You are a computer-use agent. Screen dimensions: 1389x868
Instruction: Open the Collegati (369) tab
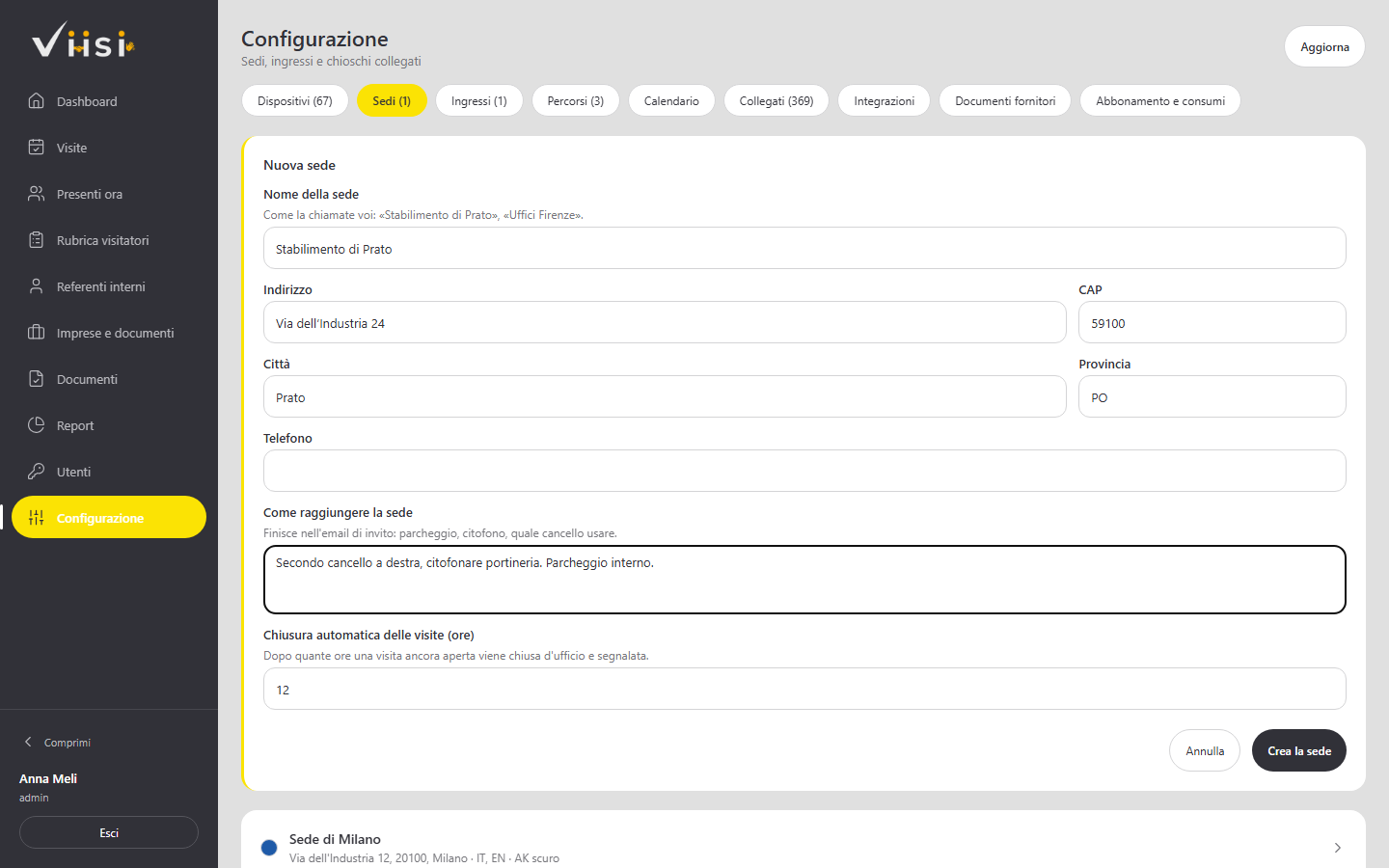[x=776, y=100]
